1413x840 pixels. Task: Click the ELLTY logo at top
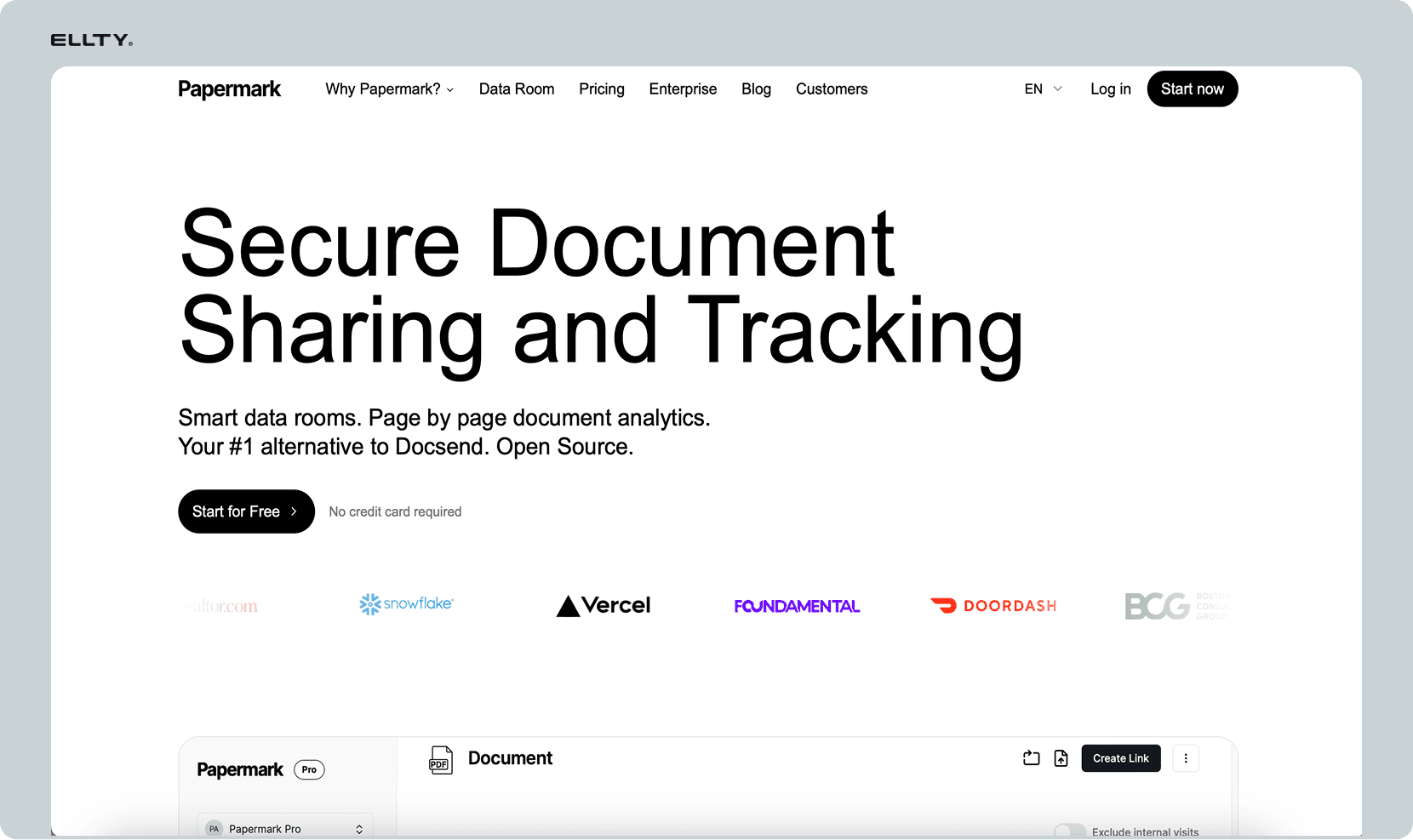92,40
